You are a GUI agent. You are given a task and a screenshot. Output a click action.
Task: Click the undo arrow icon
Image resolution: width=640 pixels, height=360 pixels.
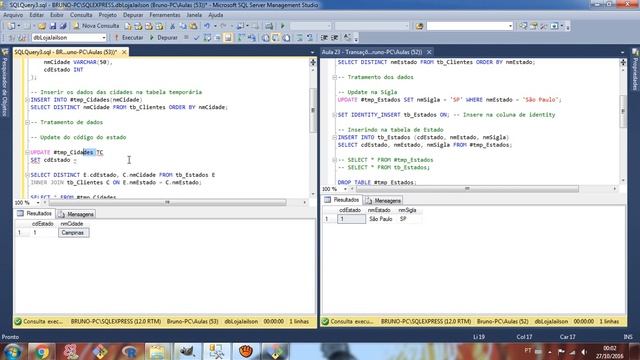(x=207, y=26)
